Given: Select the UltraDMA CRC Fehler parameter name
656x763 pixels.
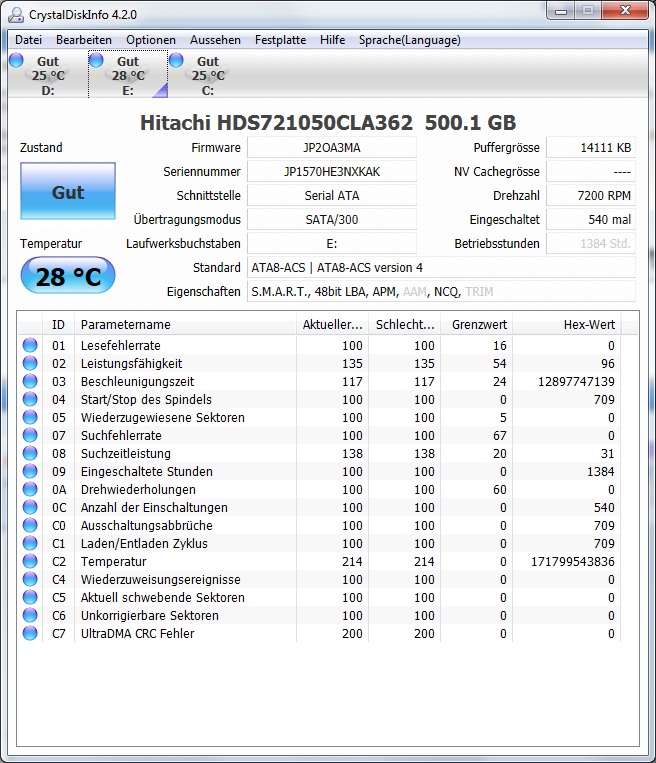Looking at the screenshot, I should (x=137, y=634).
